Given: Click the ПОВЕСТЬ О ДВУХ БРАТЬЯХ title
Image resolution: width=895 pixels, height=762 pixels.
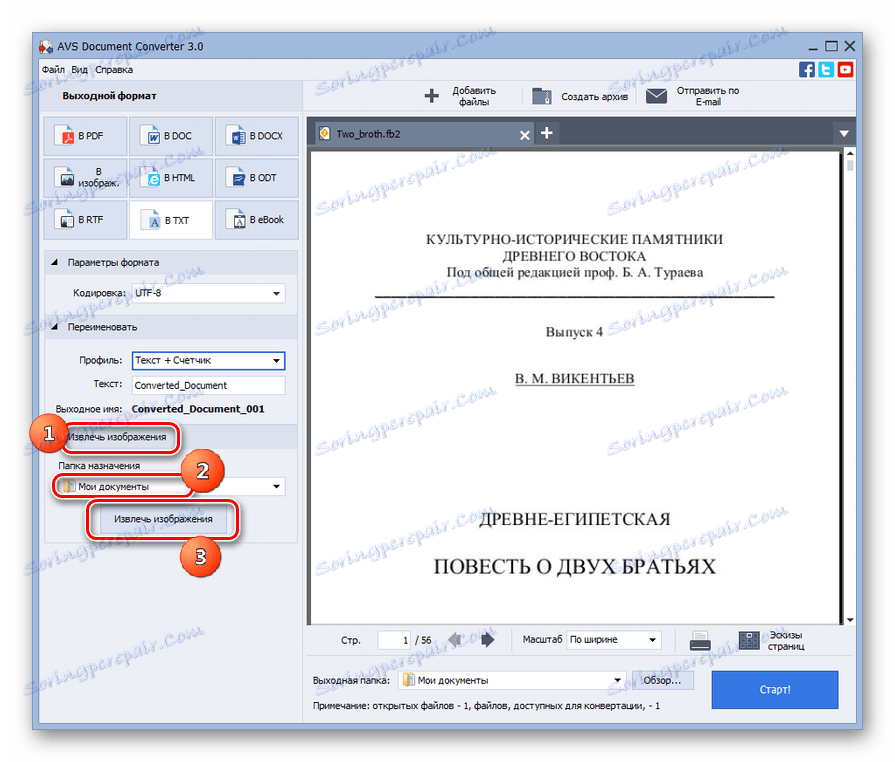Looking at the screenshot, I should point(574,567).
